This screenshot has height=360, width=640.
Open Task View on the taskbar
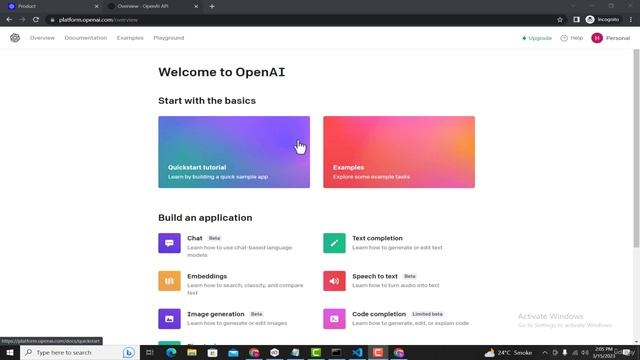coord(150,353)
